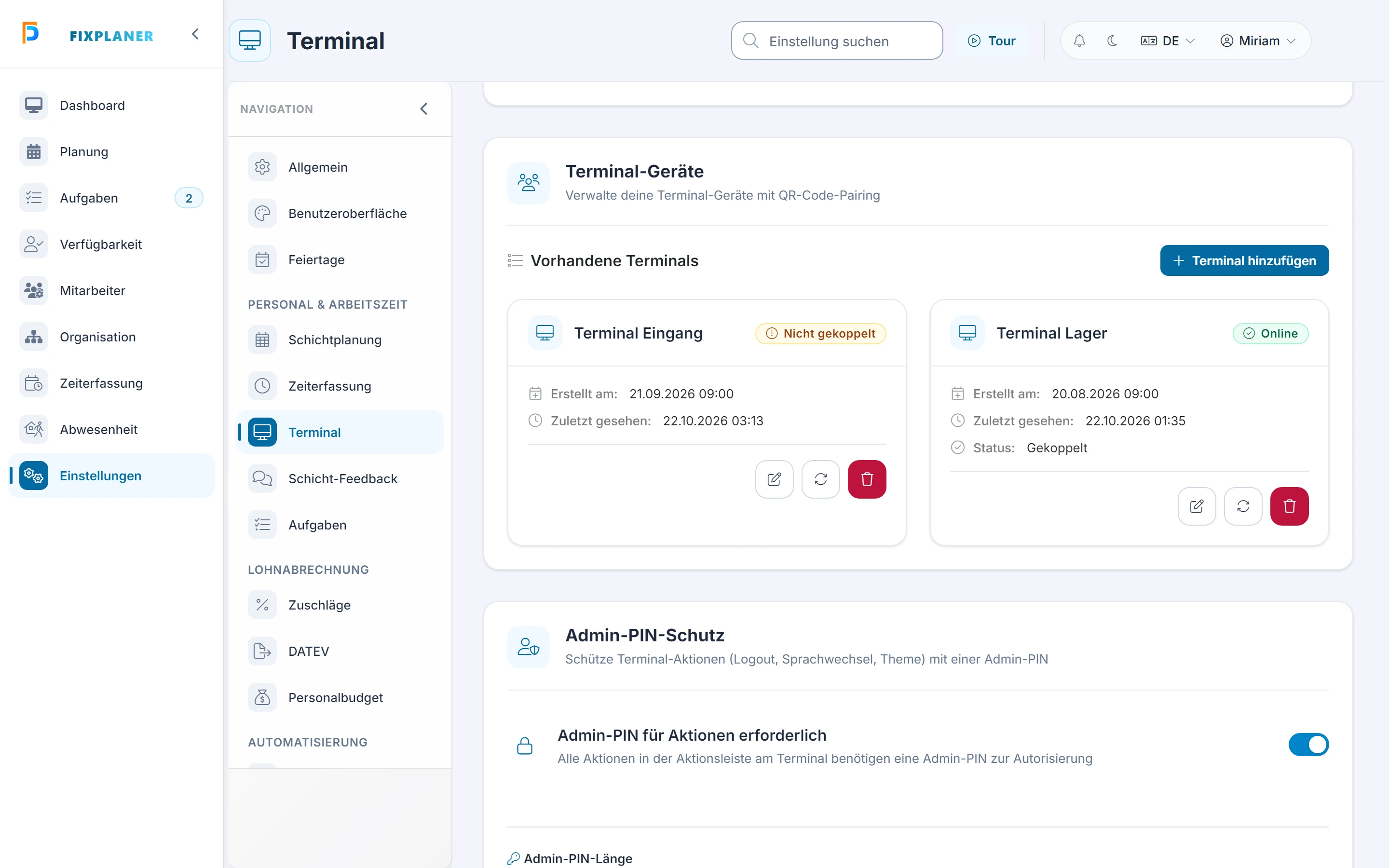Open Allgemein settings

click(340, 167)
